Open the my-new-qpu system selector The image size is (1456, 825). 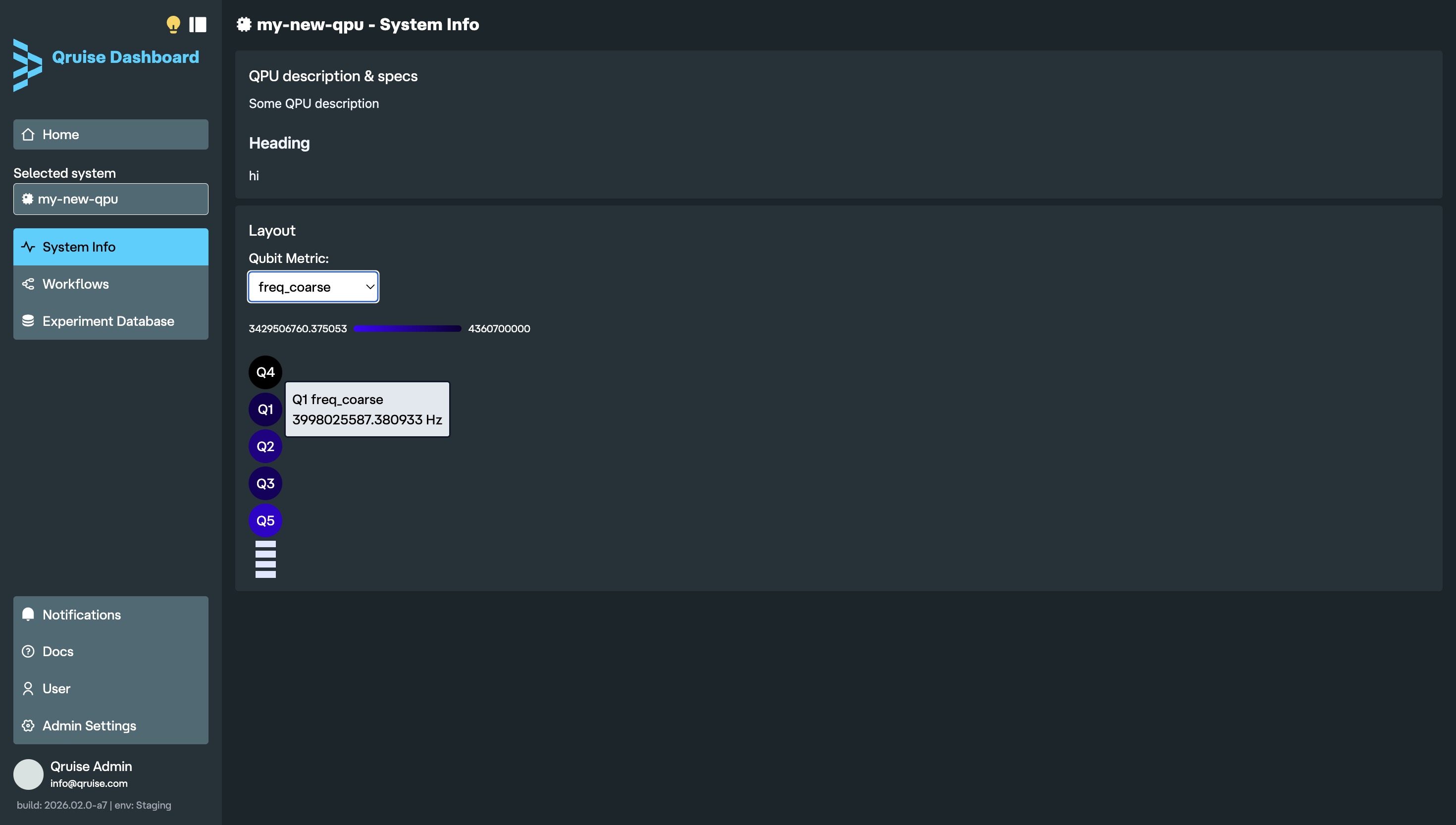pyautogui.click(x=111, y=199)
